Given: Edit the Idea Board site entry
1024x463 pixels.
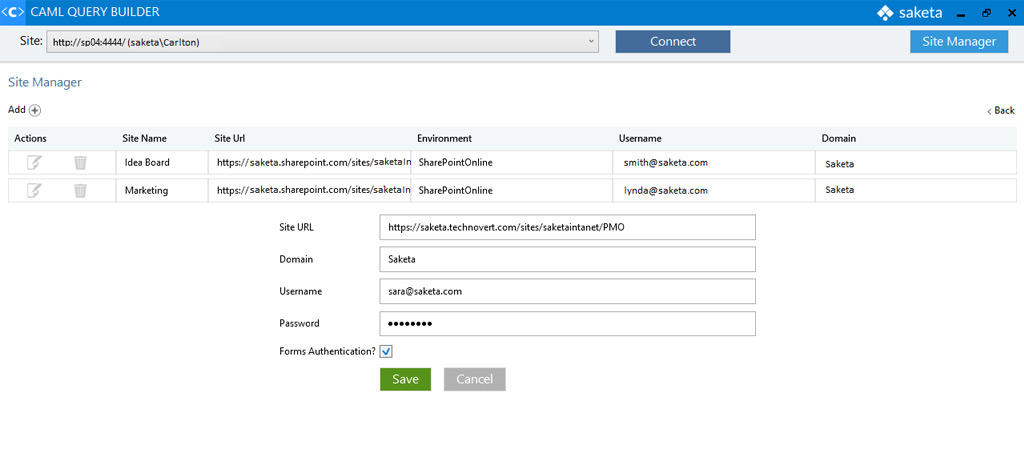Looking at the screenshot, I should tap(34, 163).
